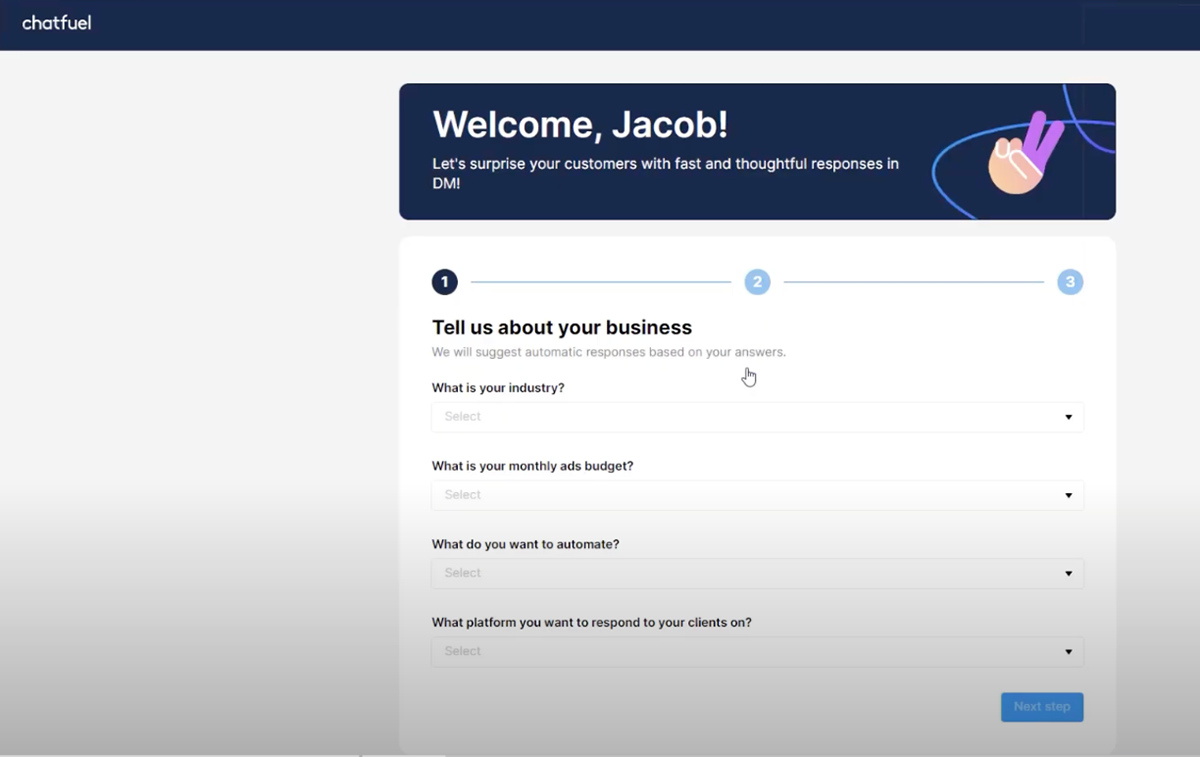Select step 2 in the progress indicator

click(x=757, y=282)
